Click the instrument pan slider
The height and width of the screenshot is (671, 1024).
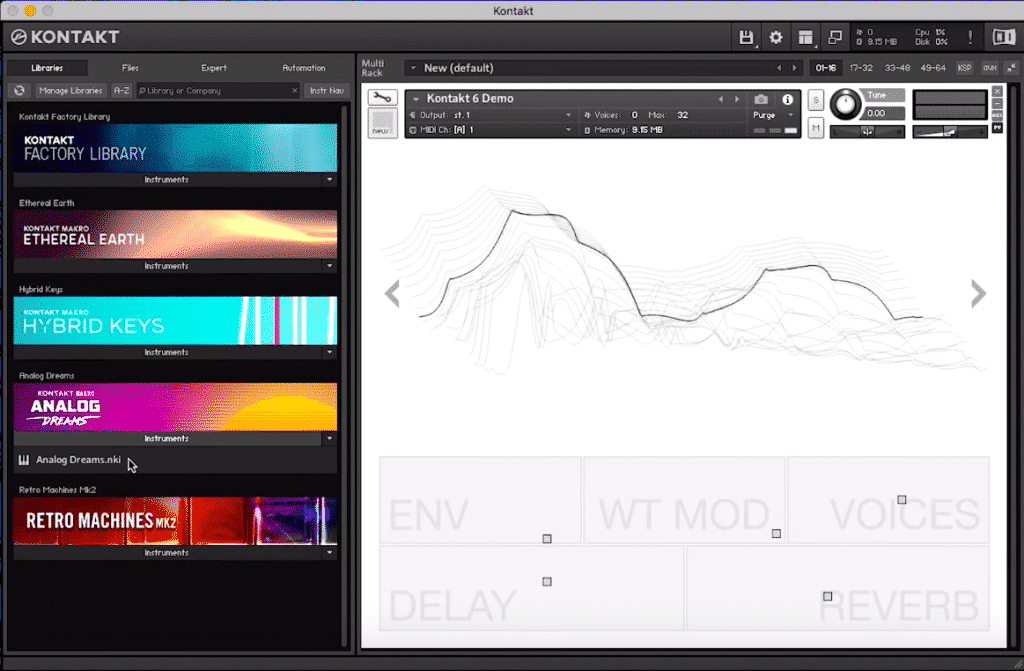[x=867, y=132]
